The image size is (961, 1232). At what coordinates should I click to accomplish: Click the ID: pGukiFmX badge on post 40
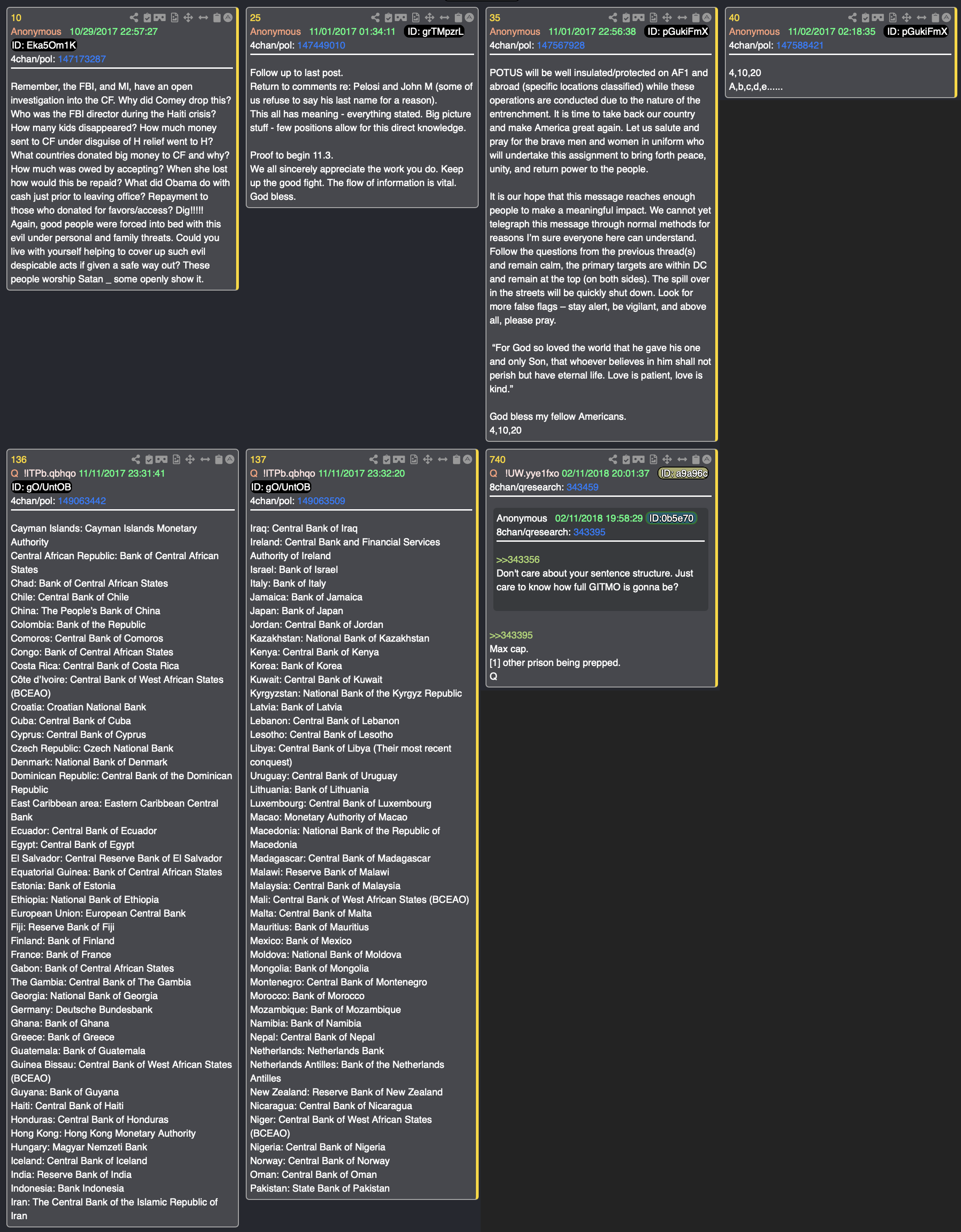click(917, 32)
